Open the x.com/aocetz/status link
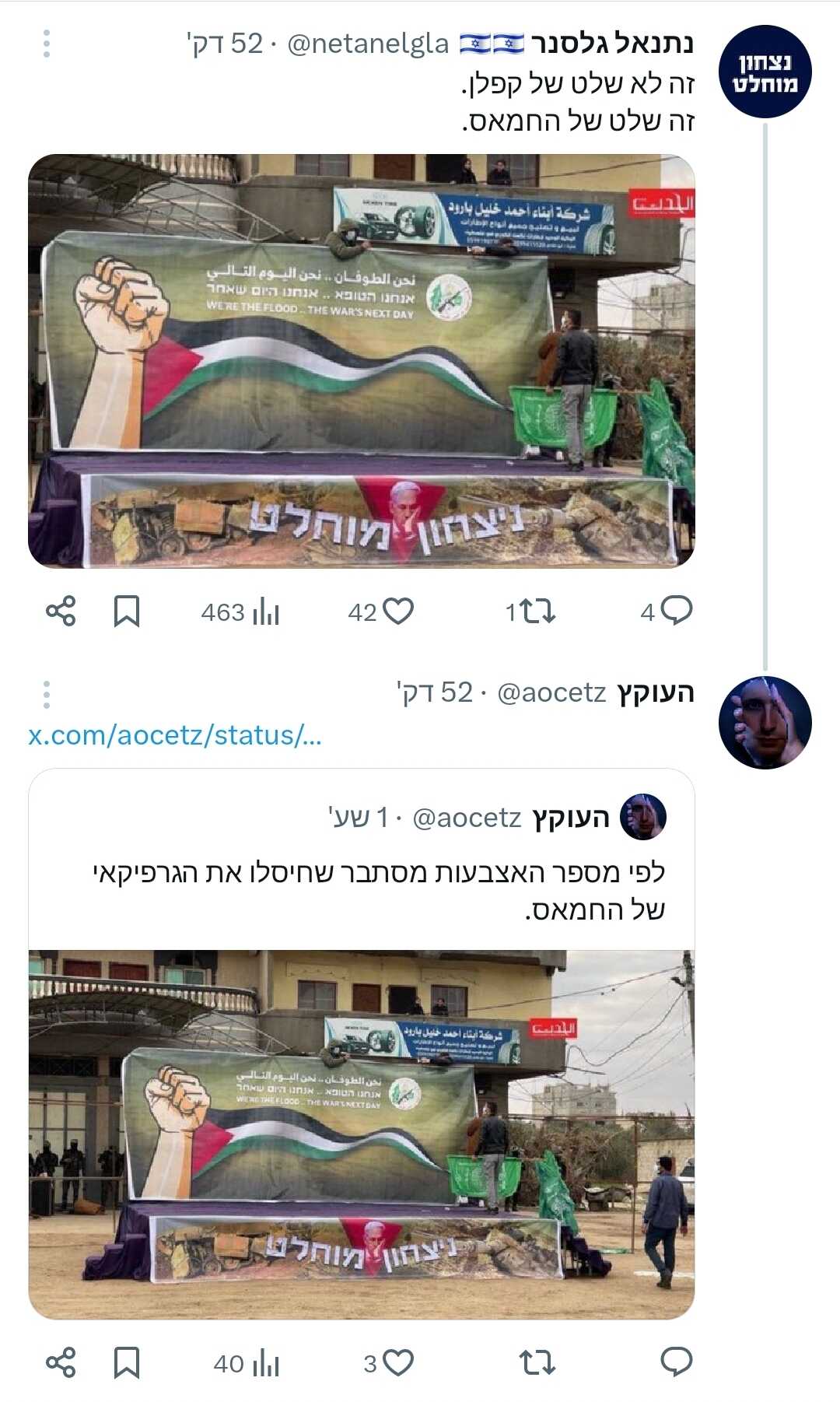Viewport: 840px width, 1402px height. [175, 734]
